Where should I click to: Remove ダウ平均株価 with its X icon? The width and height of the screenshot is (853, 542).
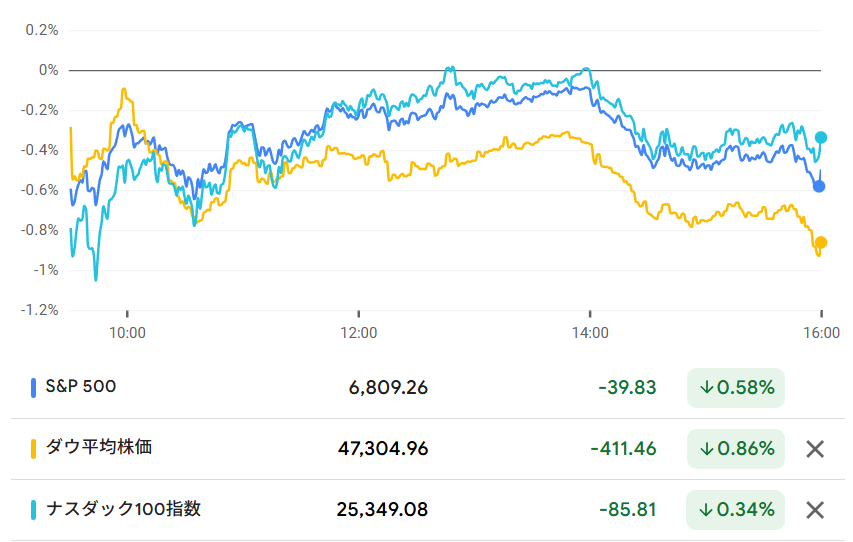815,449
